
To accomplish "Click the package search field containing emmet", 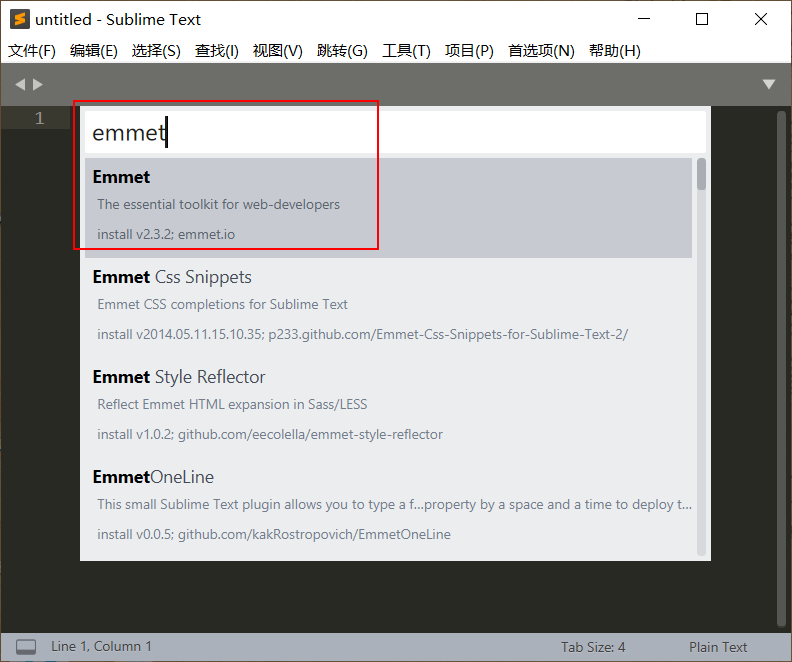I will click(395, 132).
